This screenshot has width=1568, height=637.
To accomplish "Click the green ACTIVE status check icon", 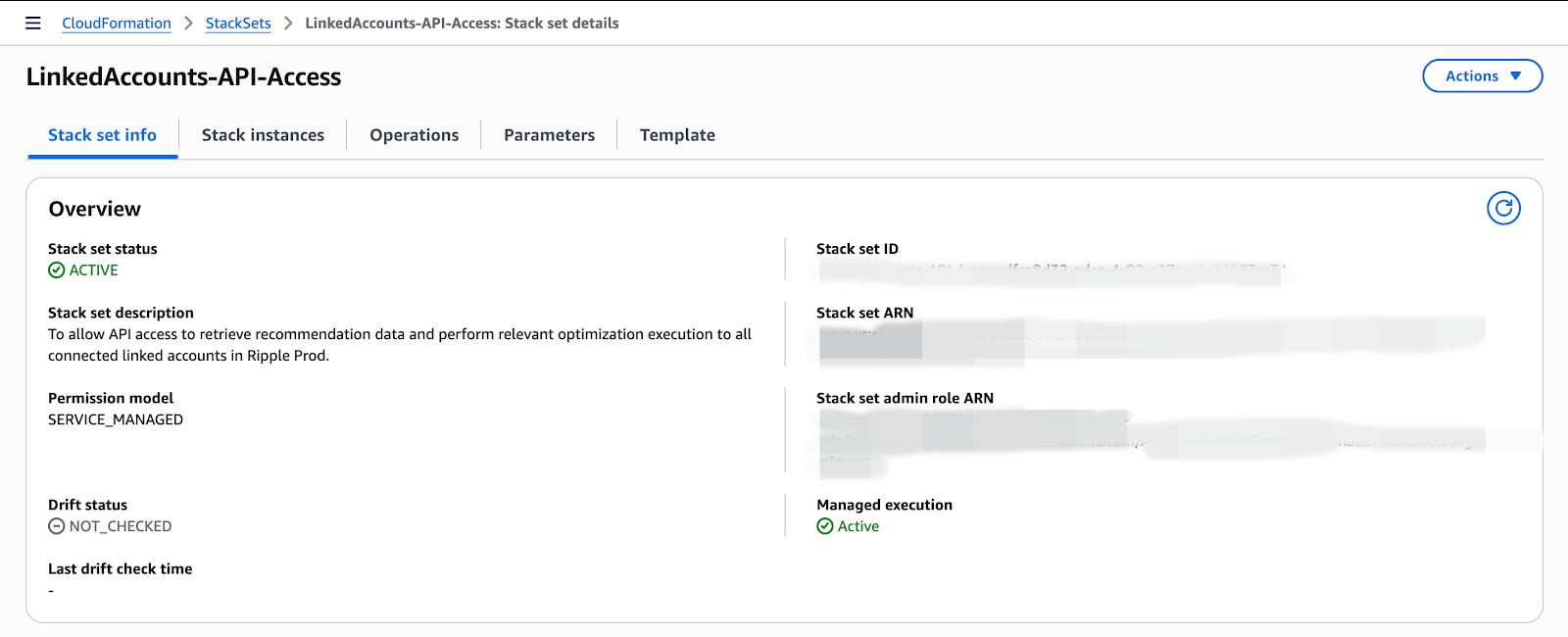I will [x=57, y=270].
